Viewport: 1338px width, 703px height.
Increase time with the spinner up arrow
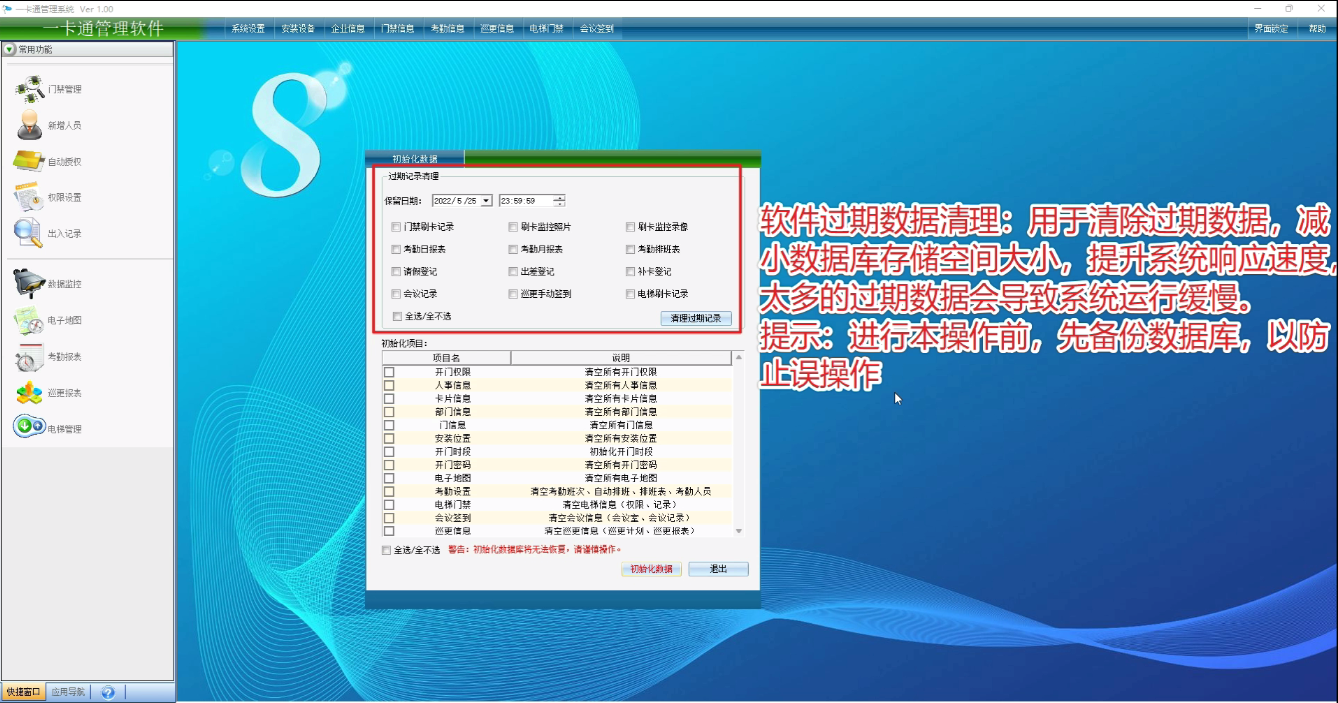click(560, 198)
